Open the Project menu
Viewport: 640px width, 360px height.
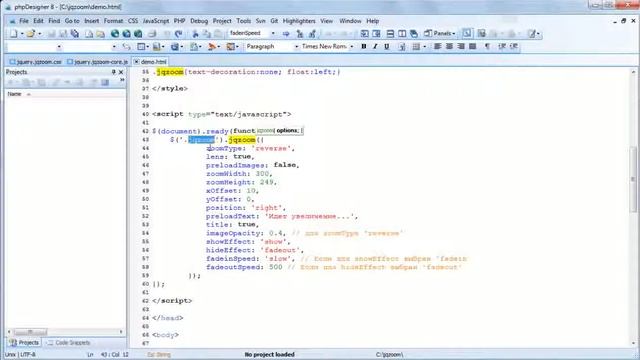(x=222, y=21)
